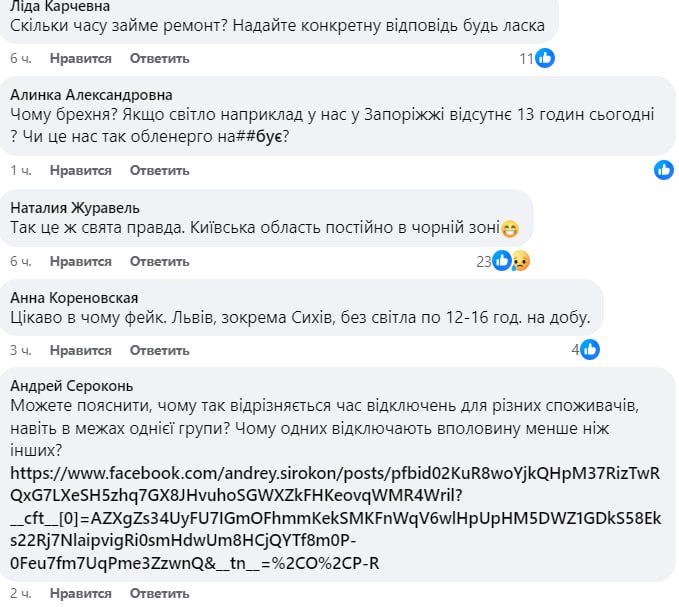Click like reaction icon on Алинка Александровна's comment
Image resolution: width=679 pixels, height=607 pixels.
click(x=664, y=170)
